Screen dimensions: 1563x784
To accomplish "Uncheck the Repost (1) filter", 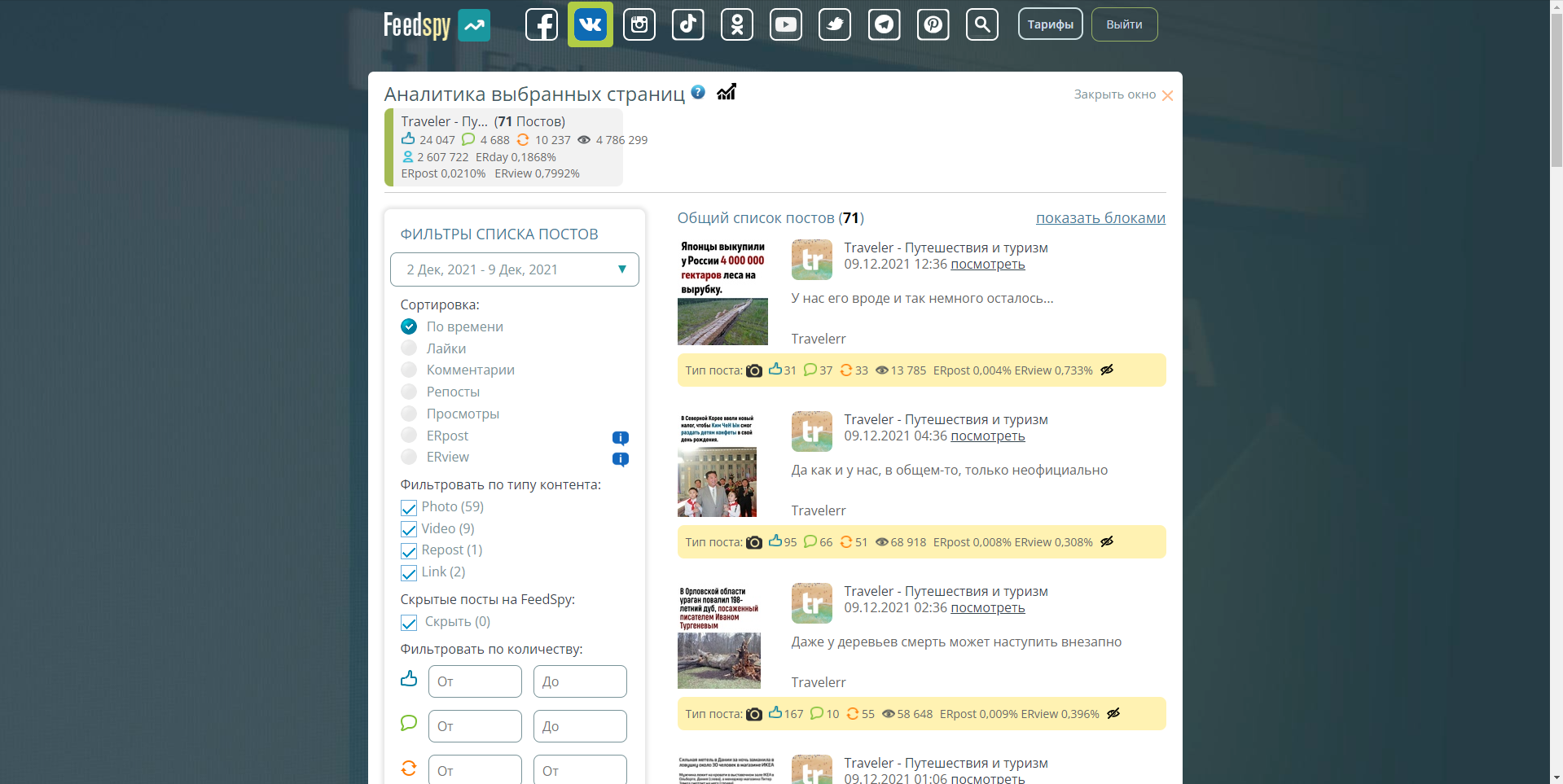I will [x=409, y=551].
